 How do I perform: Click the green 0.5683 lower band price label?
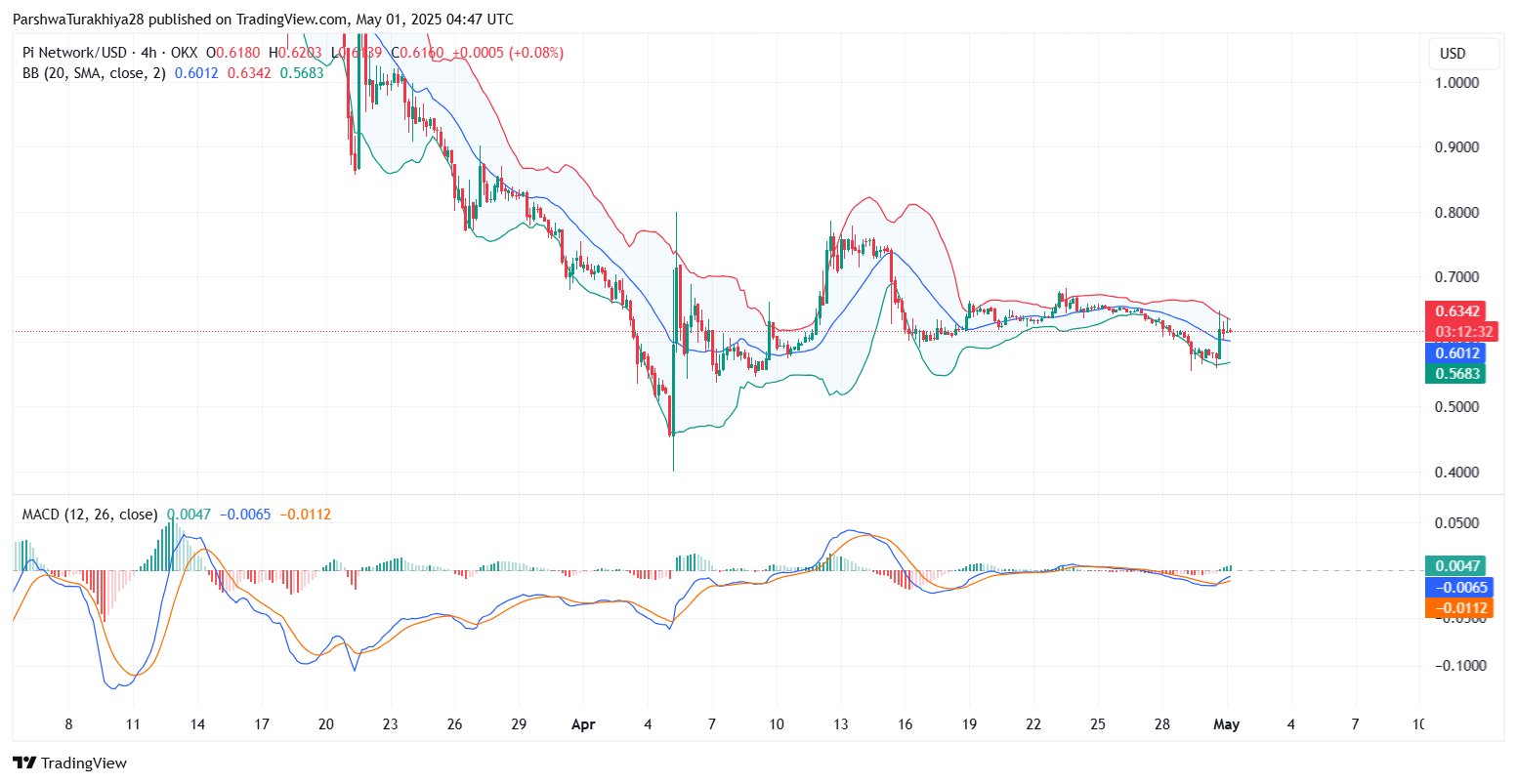coord(1456,373)
